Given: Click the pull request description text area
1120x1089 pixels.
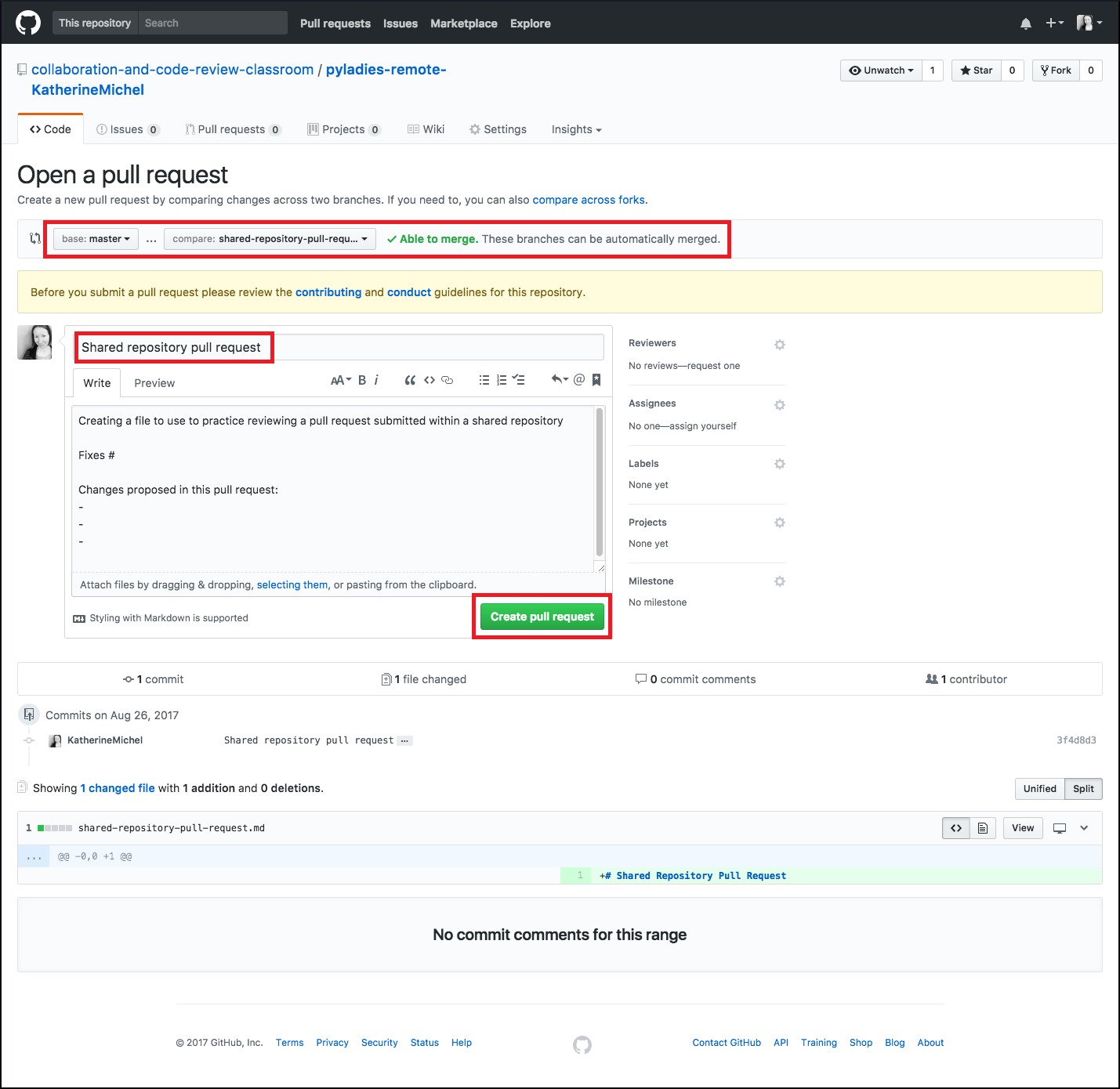Looking at the screenshot, I should click(333, 489).
